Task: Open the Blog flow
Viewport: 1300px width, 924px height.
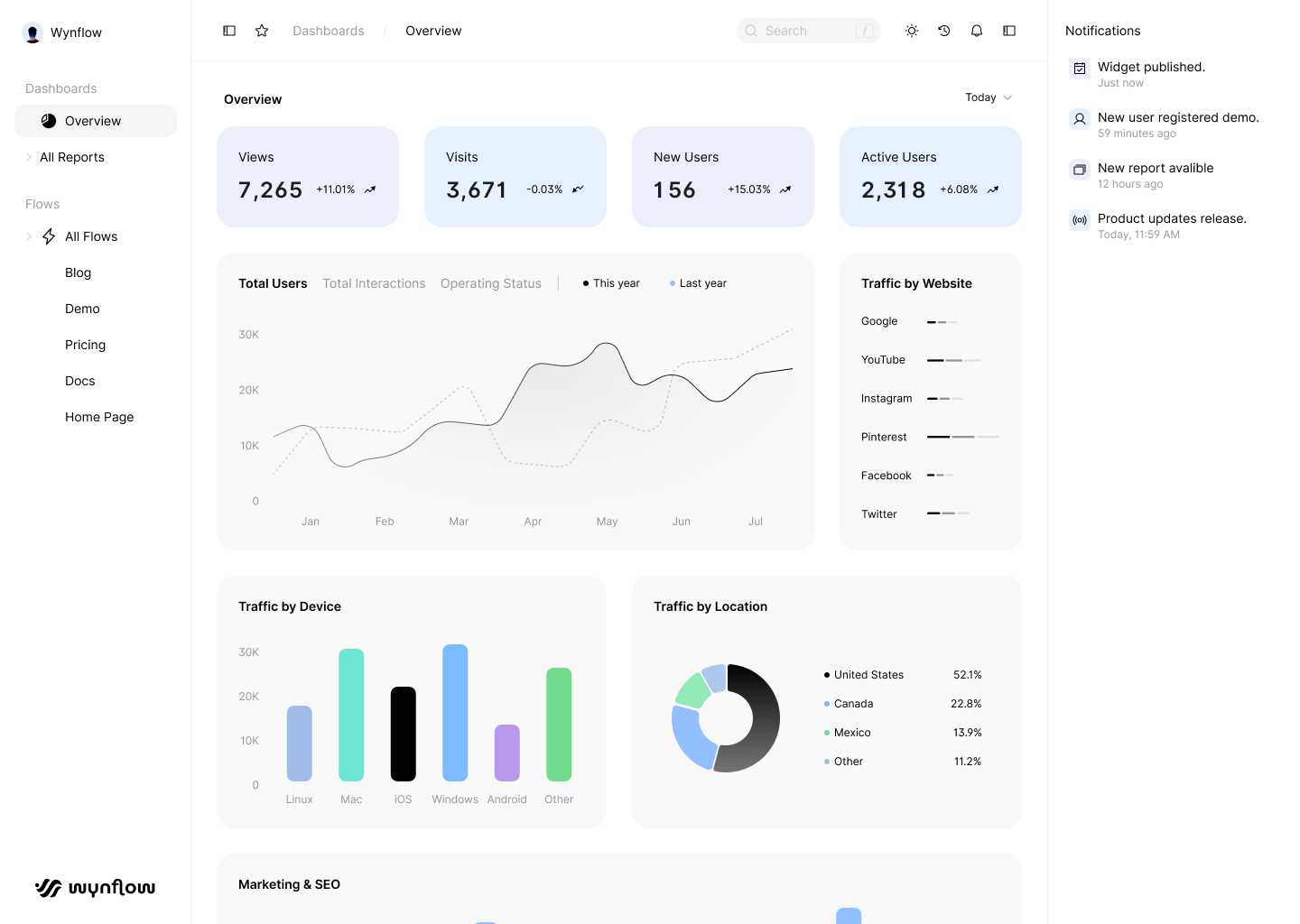Action: 78,273
